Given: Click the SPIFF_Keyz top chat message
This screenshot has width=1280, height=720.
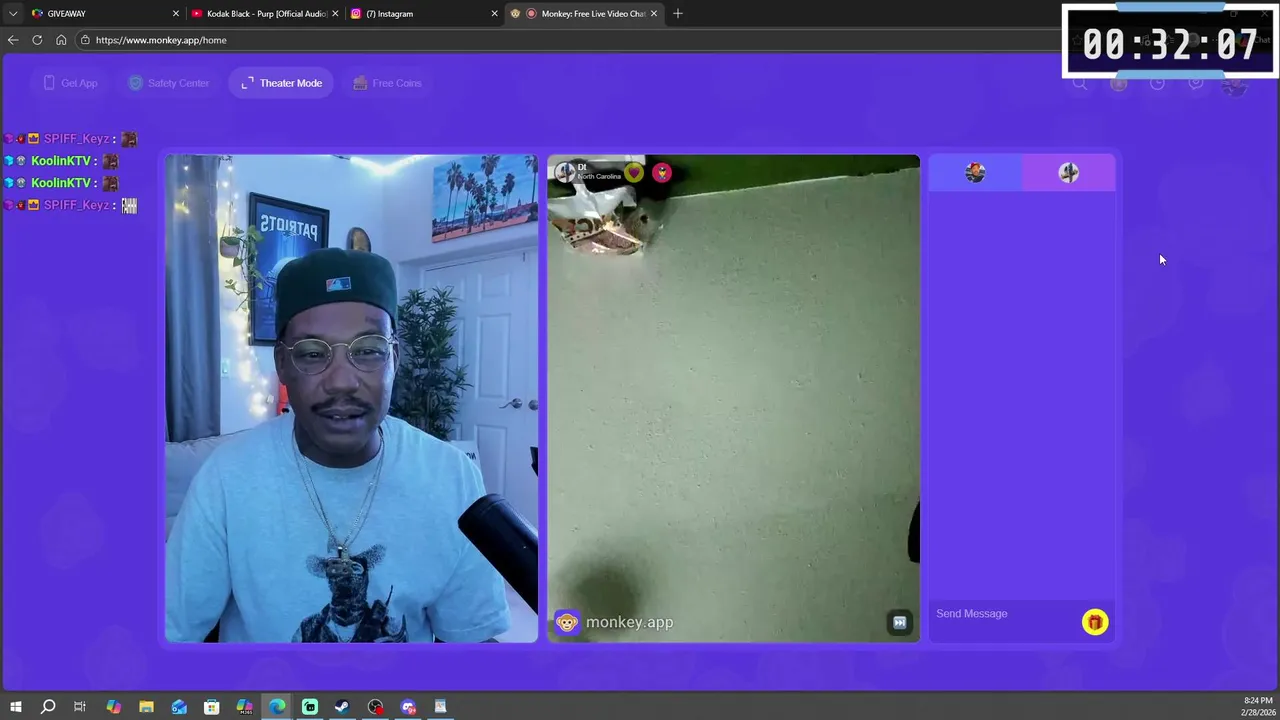Looking at the screenshot, I should pos(71,139).
